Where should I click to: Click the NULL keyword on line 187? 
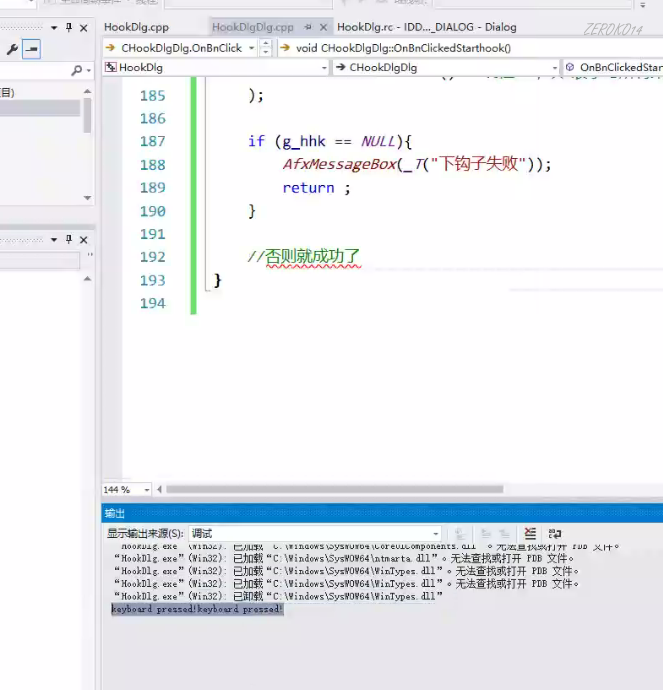[378, 141]
